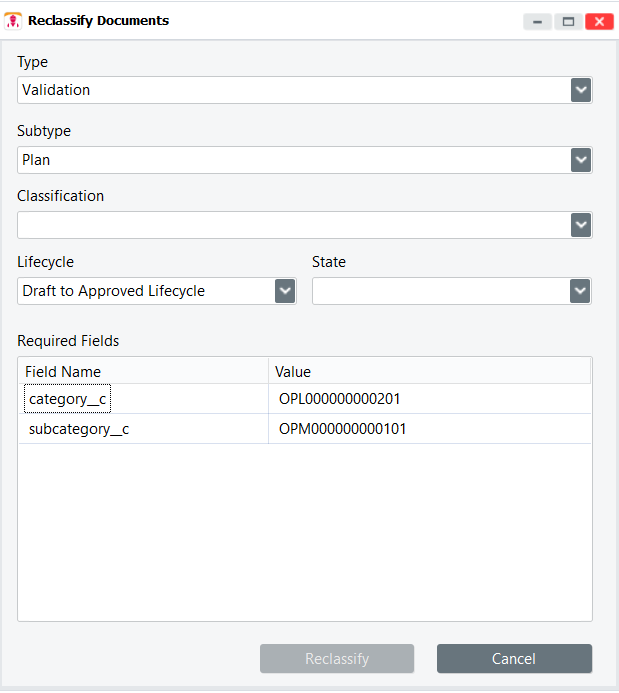Select the category__c field name cell
The width and height of the screenshot is (619, 693).
click(68, 400)
